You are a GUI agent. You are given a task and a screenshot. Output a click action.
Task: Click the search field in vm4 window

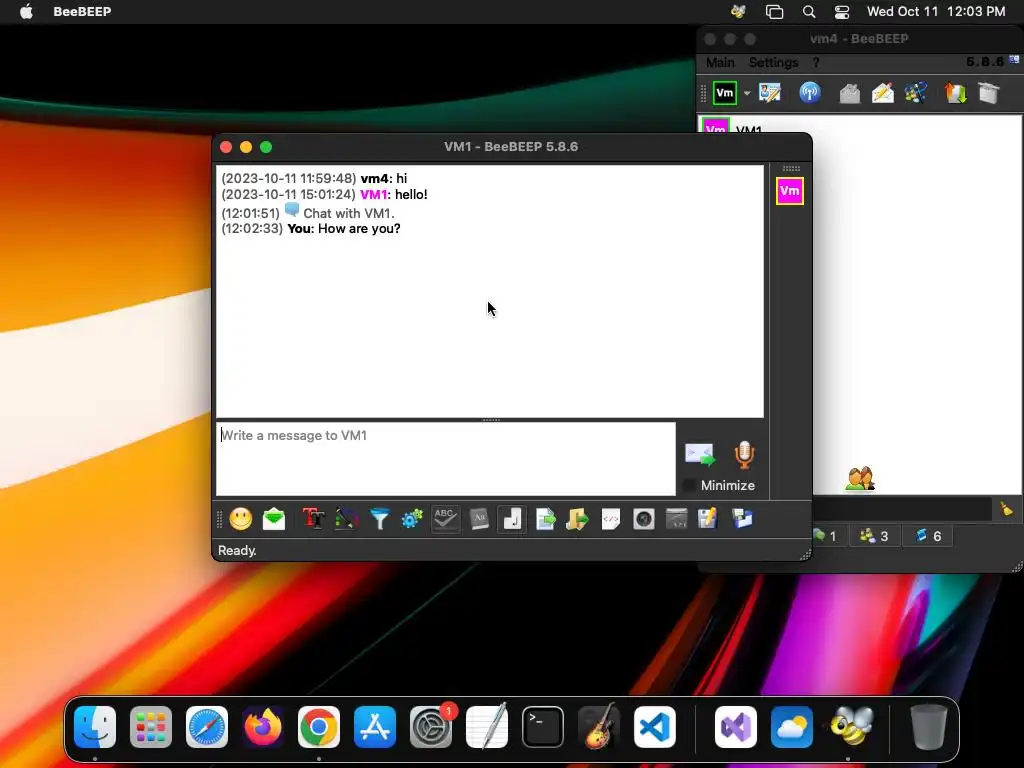point(903,509)
